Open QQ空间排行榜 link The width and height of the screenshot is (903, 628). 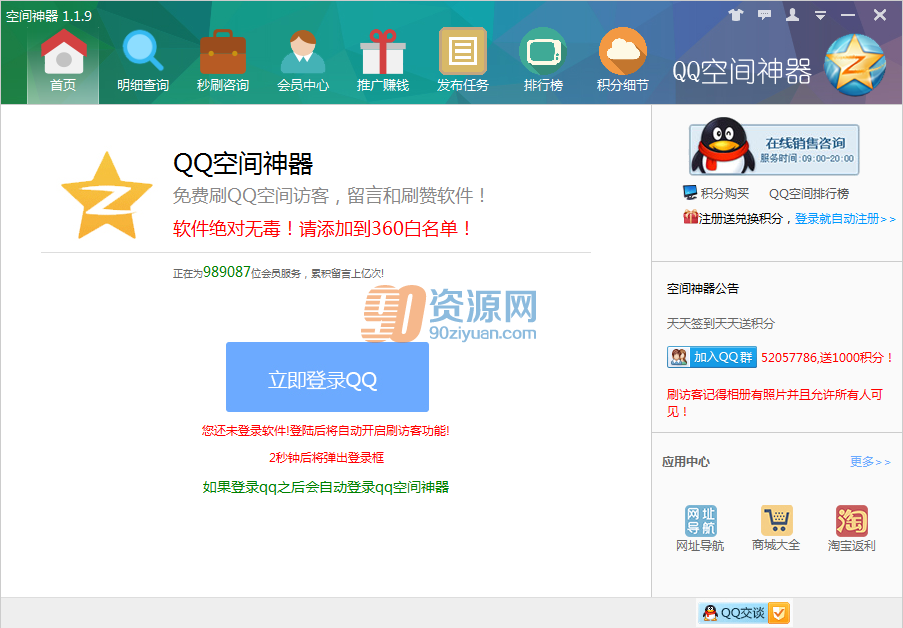coord(809,194)
